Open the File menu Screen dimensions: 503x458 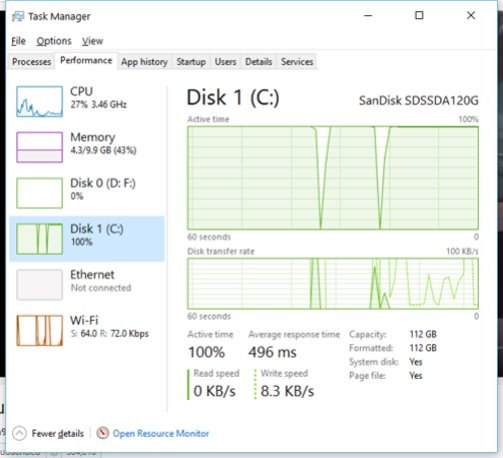18,41
